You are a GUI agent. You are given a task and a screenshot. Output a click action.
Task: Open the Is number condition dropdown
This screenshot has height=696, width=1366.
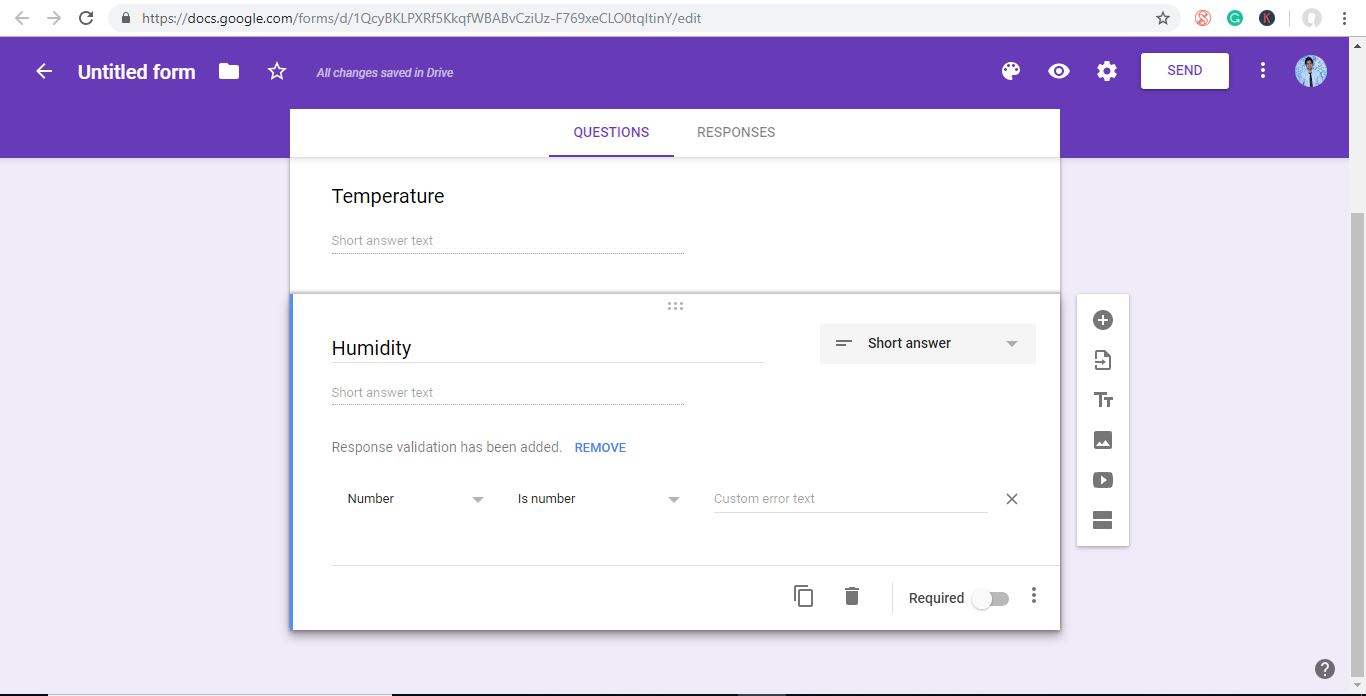pyautogui.click(x=598, y=499)
